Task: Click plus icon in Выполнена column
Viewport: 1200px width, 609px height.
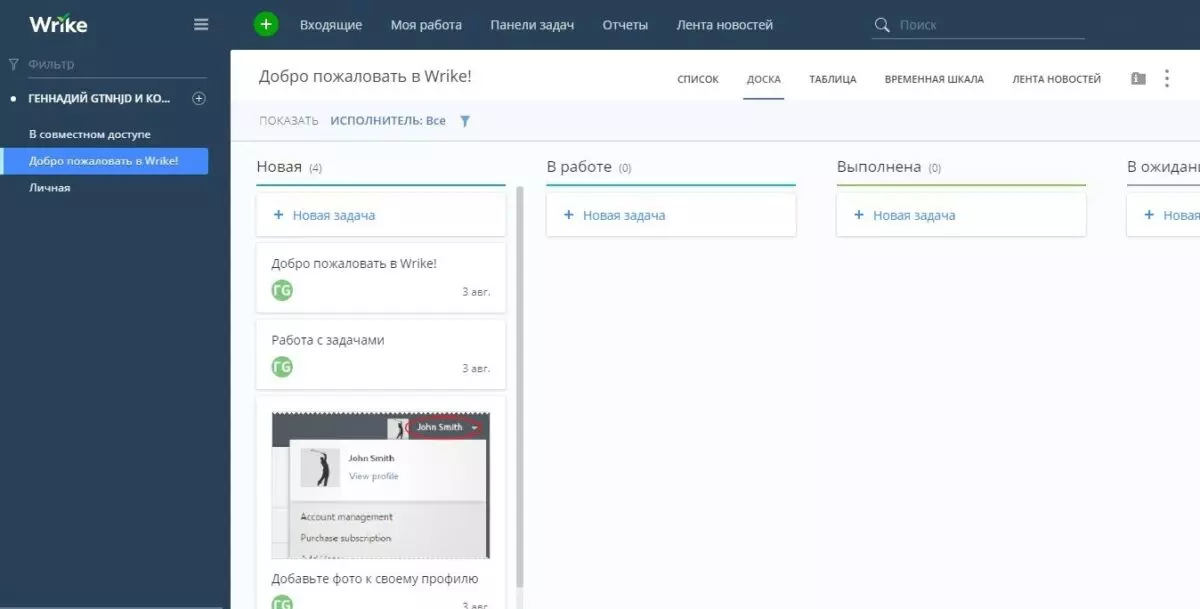Action: pyautogui.click(x=858, y=215)
